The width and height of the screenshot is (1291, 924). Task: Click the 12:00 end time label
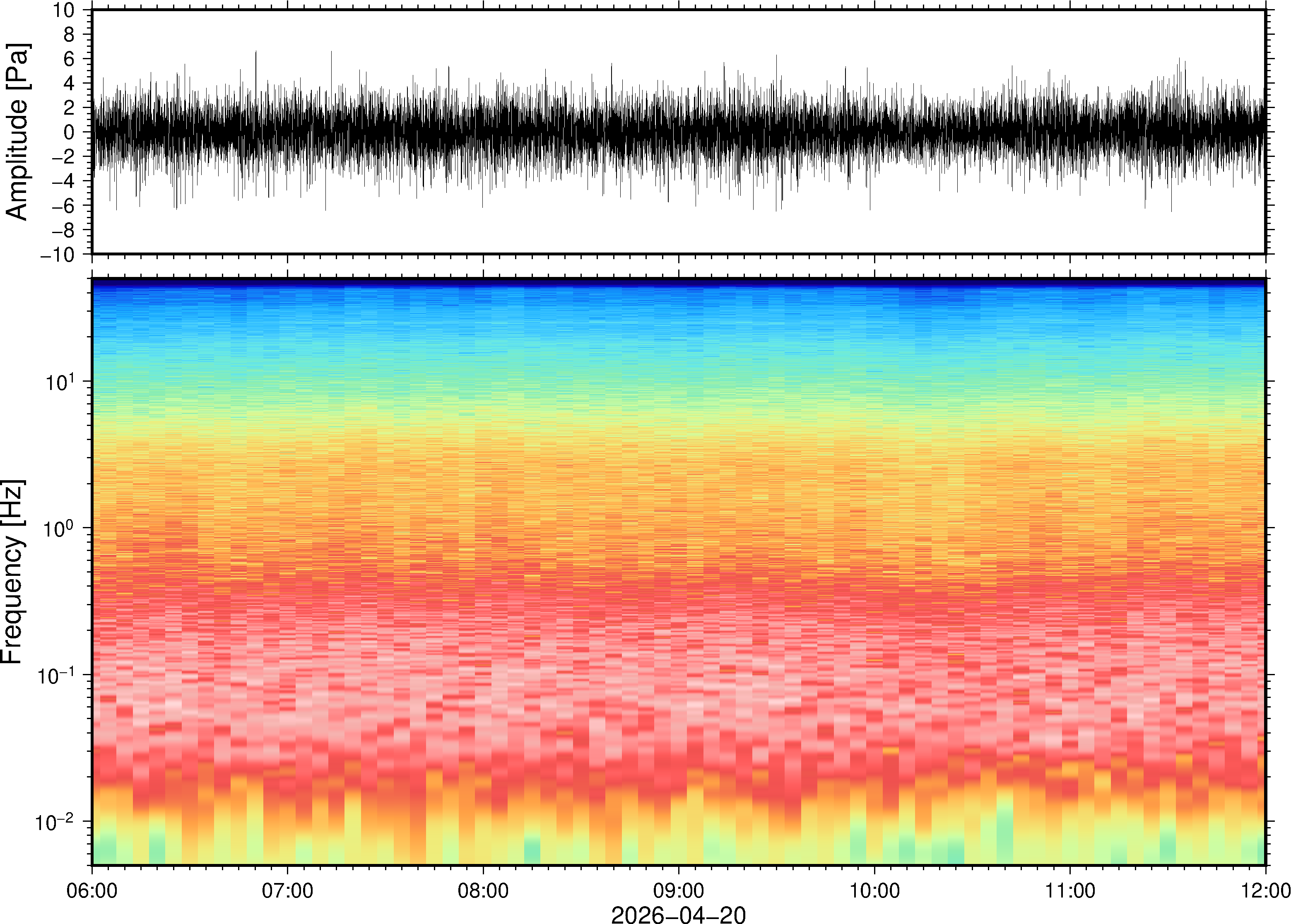click(x=1265, y=890)
